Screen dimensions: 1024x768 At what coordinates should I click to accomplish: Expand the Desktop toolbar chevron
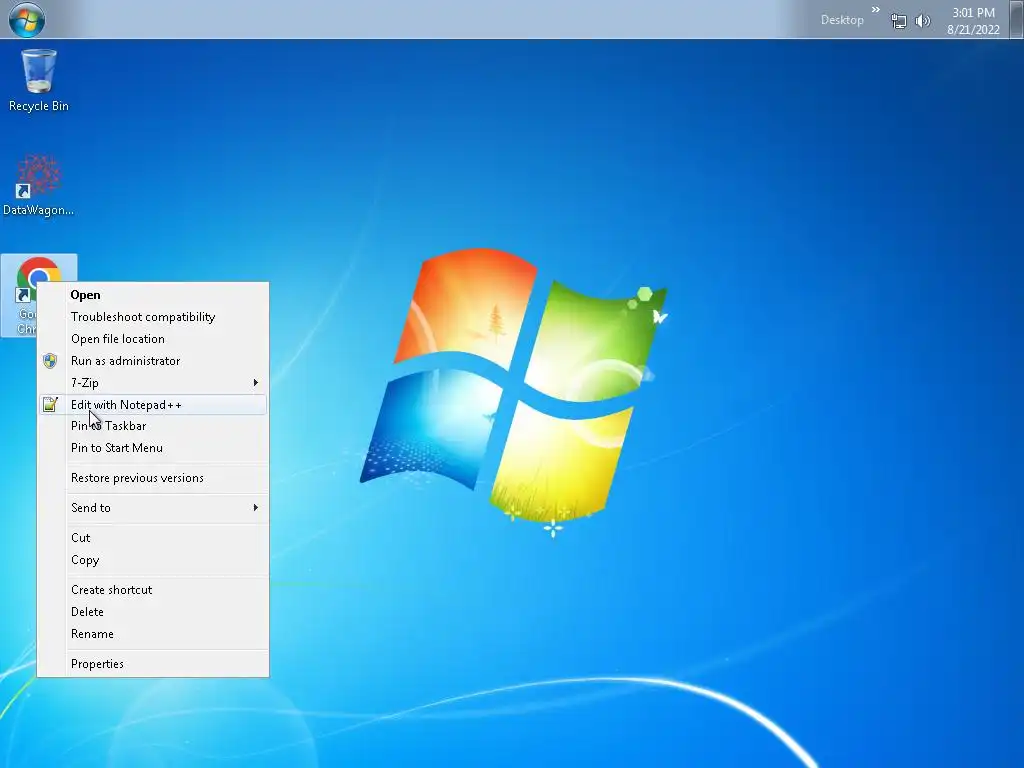click(876, 10)
